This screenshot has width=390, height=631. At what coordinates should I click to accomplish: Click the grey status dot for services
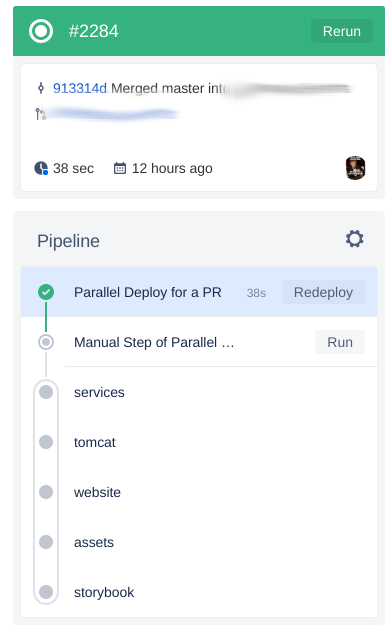pos(46,392)
